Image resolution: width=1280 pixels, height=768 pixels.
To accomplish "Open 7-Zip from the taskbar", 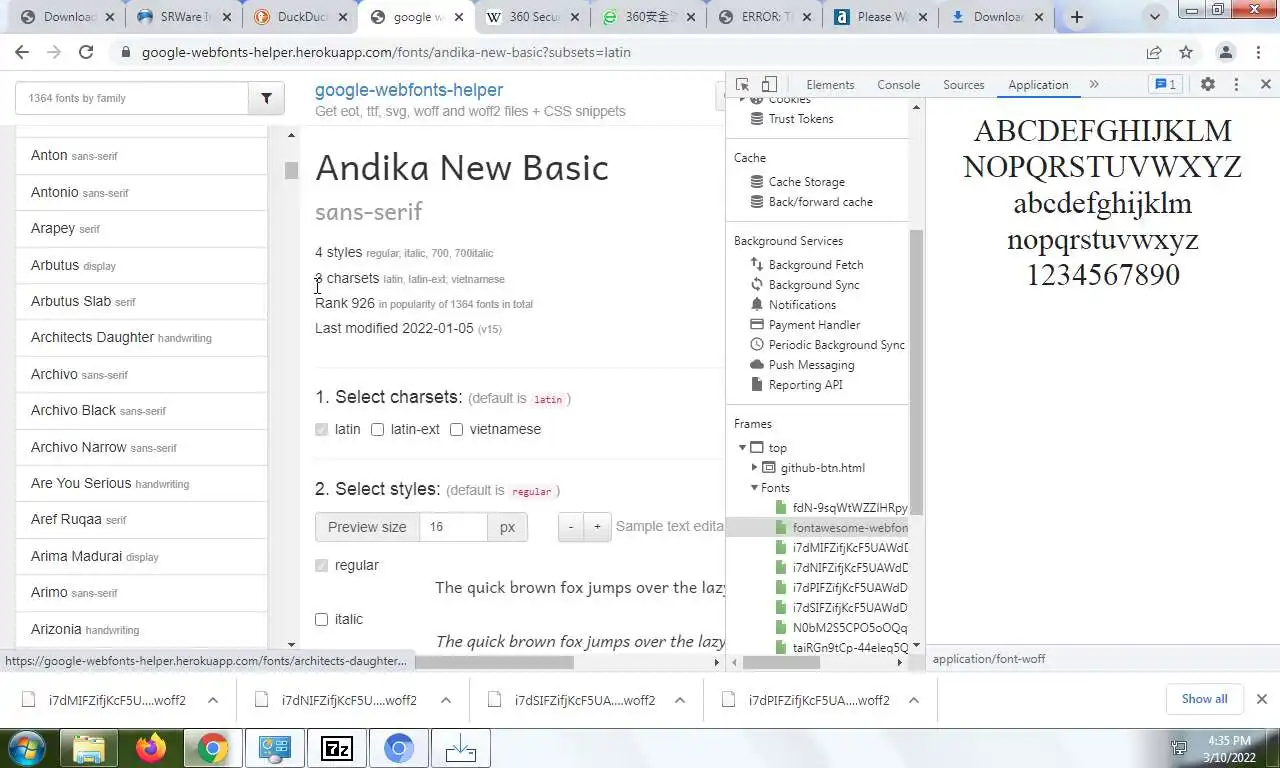I will pos(337,748).
